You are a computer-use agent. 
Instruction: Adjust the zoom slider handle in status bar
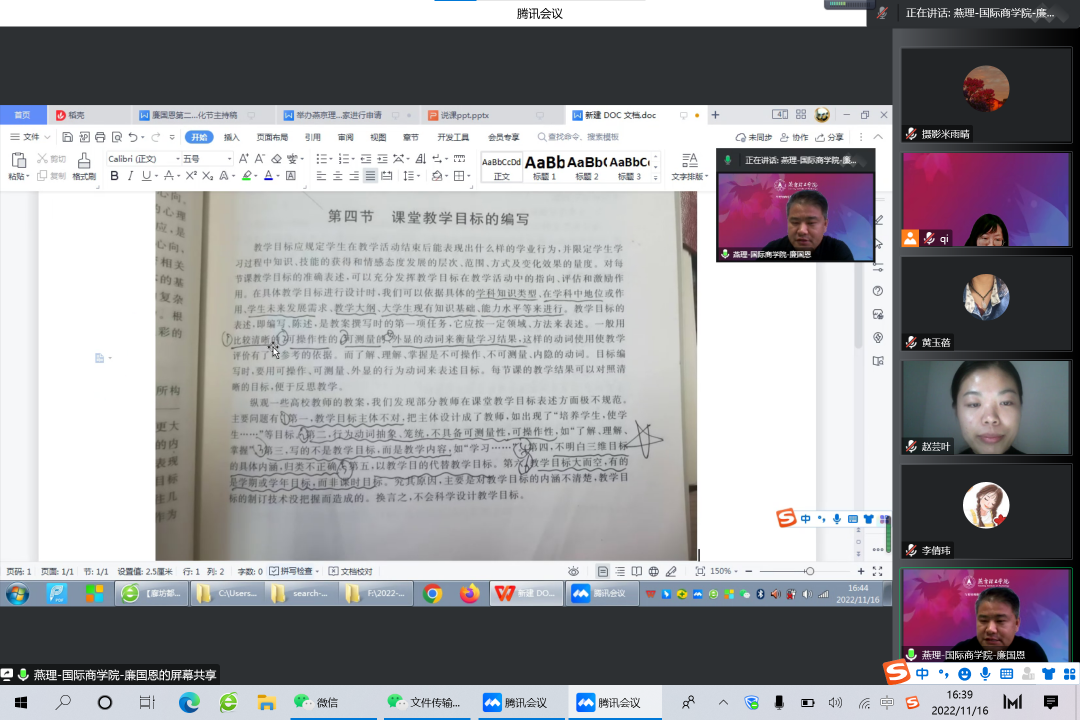coord(809,571)
